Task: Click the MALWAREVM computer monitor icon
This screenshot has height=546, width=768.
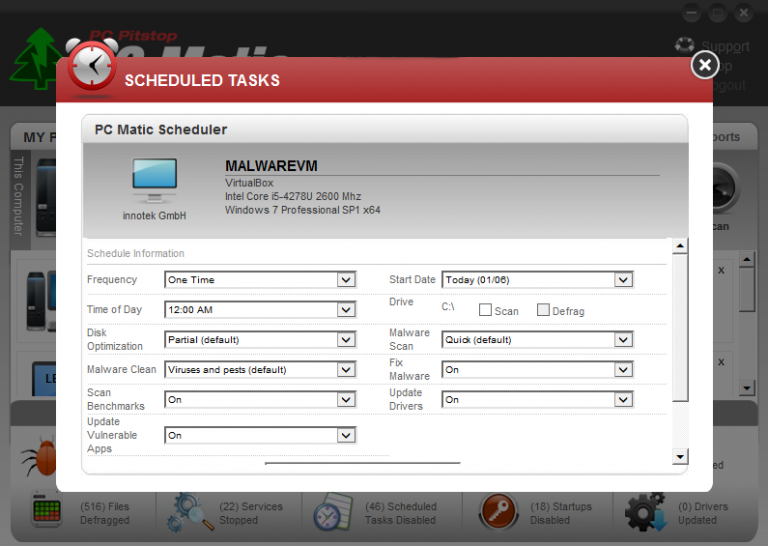Action: pyautogui.click(x=154, y=181)
